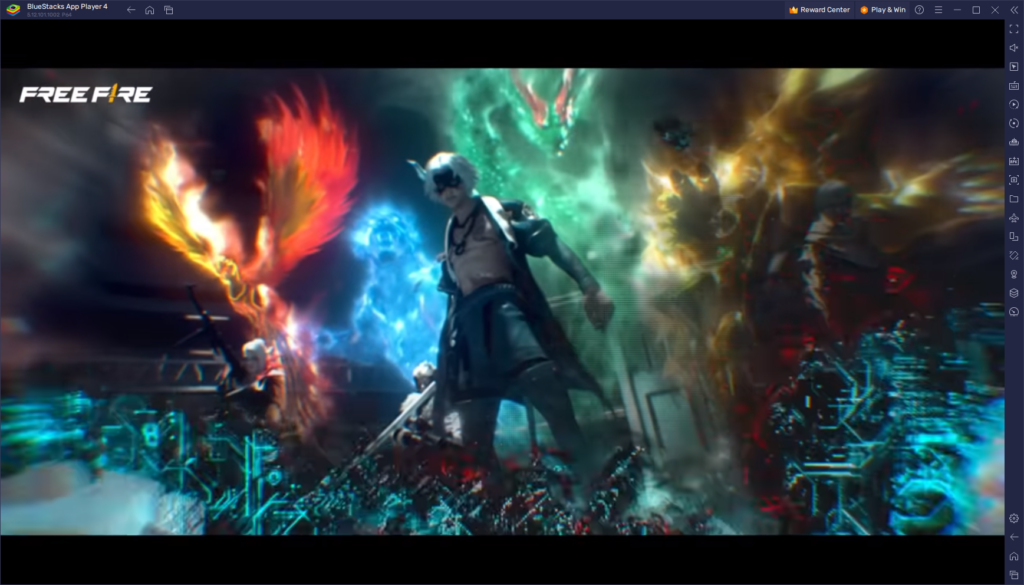Click the Free Fire logo on splash screen
Screen dimensions: 1024x585
click(86, 95)
